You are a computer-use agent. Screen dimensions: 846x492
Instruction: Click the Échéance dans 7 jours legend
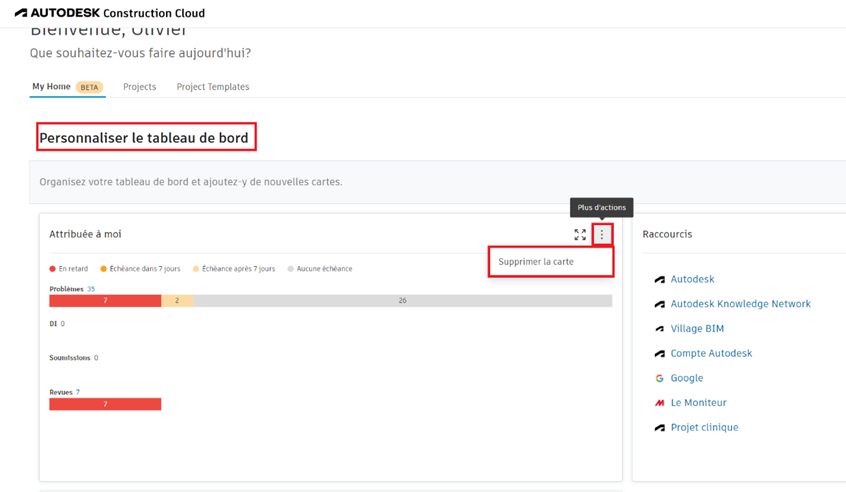click(x=140, y=269)
